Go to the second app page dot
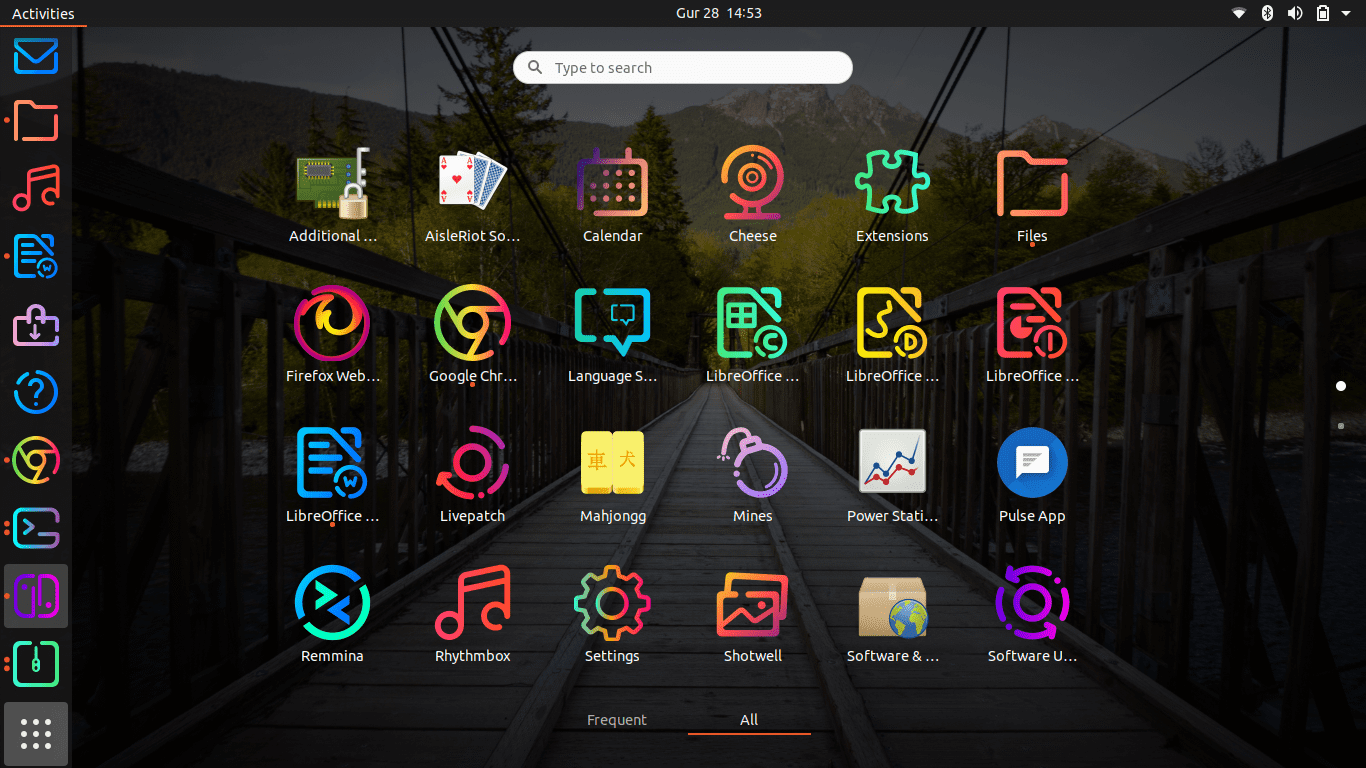The image size is (1366, 768). (x=1341, y=426)
